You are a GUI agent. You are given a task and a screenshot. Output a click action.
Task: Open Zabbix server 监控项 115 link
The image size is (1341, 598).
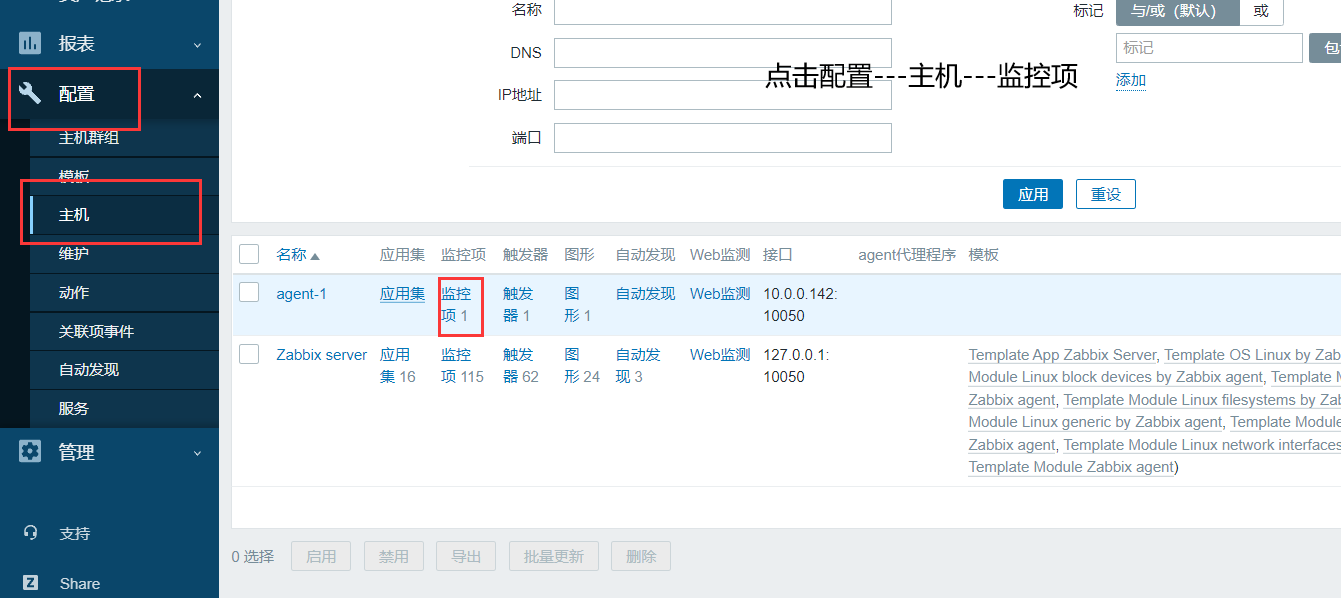[x=456, y=366]
